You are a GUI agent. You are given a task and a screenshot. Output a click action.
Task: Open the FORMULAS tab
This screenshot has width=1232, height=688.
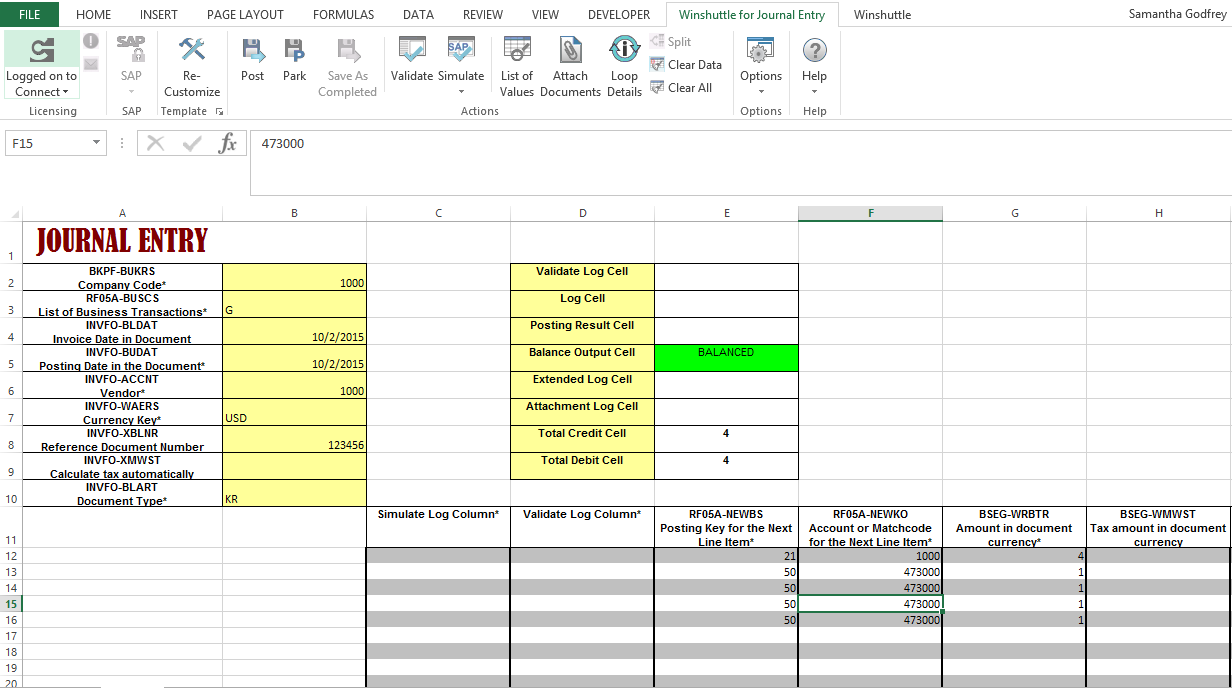click(343, 14)
